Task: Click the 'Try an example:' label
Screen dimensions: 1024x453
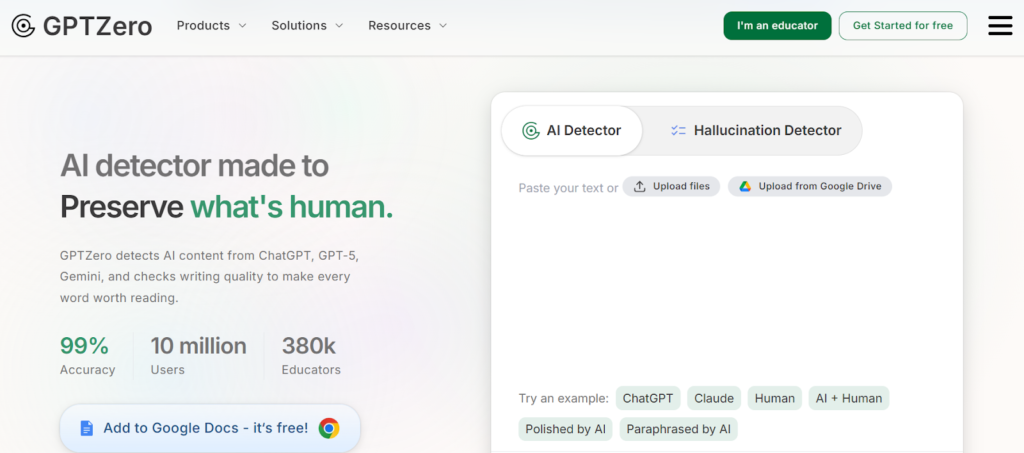Action: tap(564, 398)
